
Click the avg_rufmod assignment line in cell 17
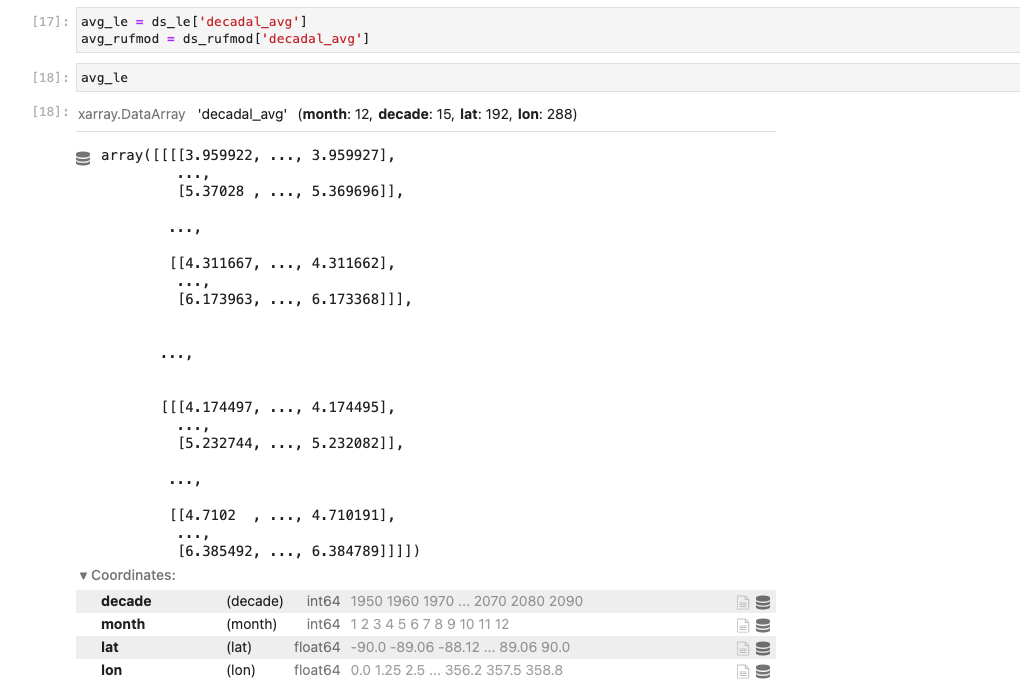pyautogui.click(x=225, y=38)
